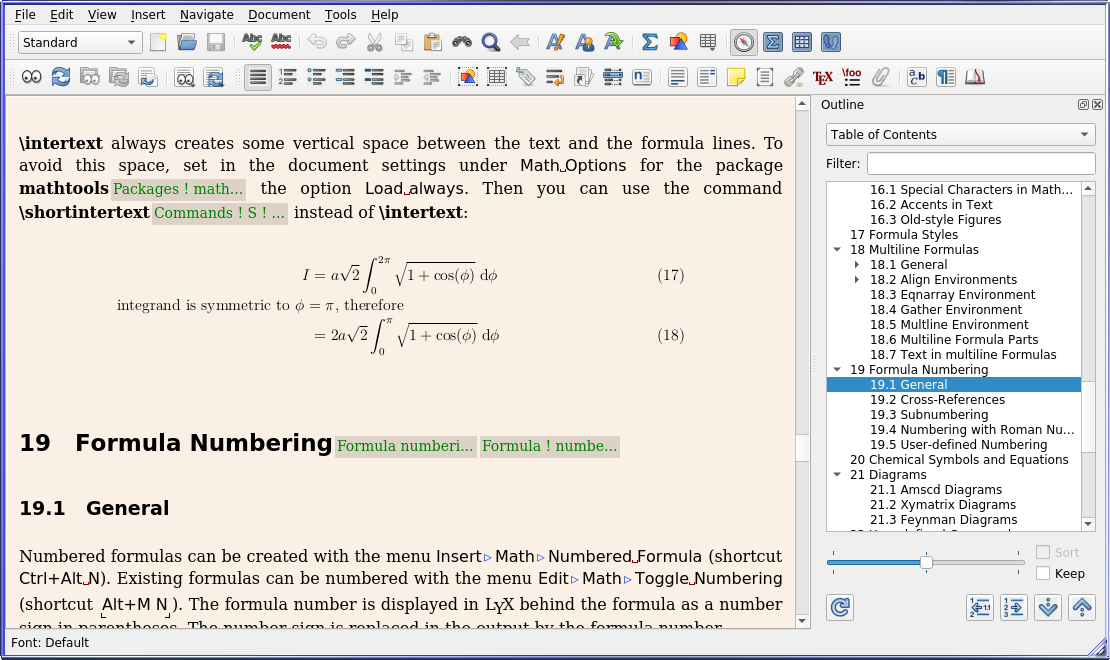Viewport: 1110px width, 660px height.
Task: Insert TeX code via TeX icon
Action: pos(823,77)
